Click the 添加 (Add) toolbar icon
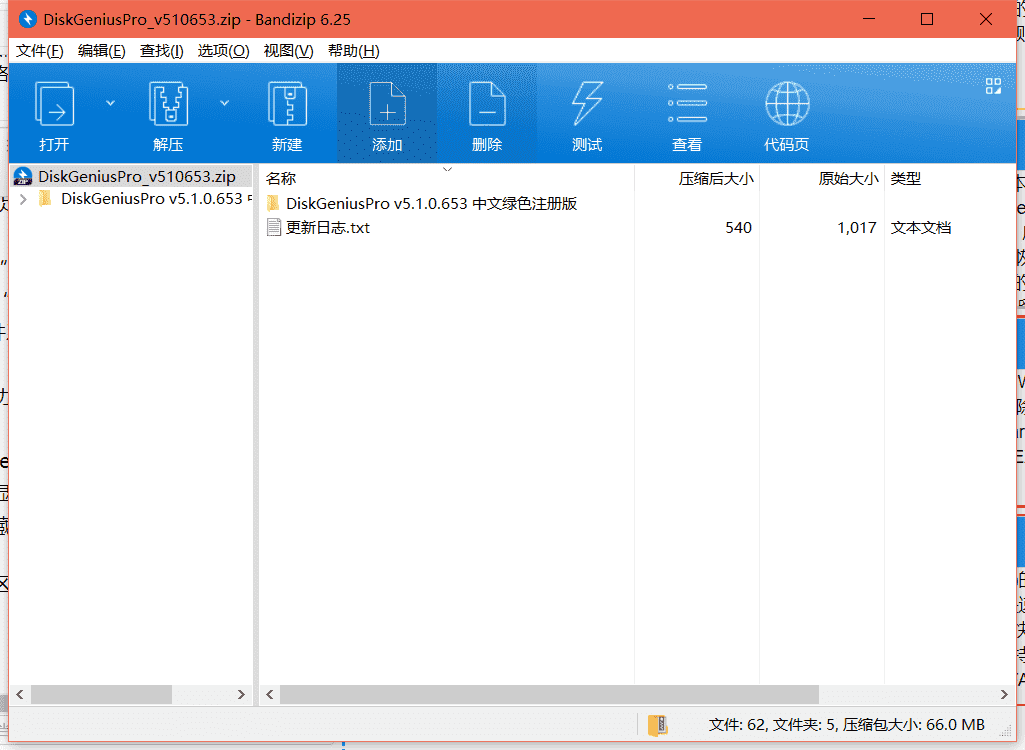The height and width of the screenshot is (750, 1025). coord(387,104)
